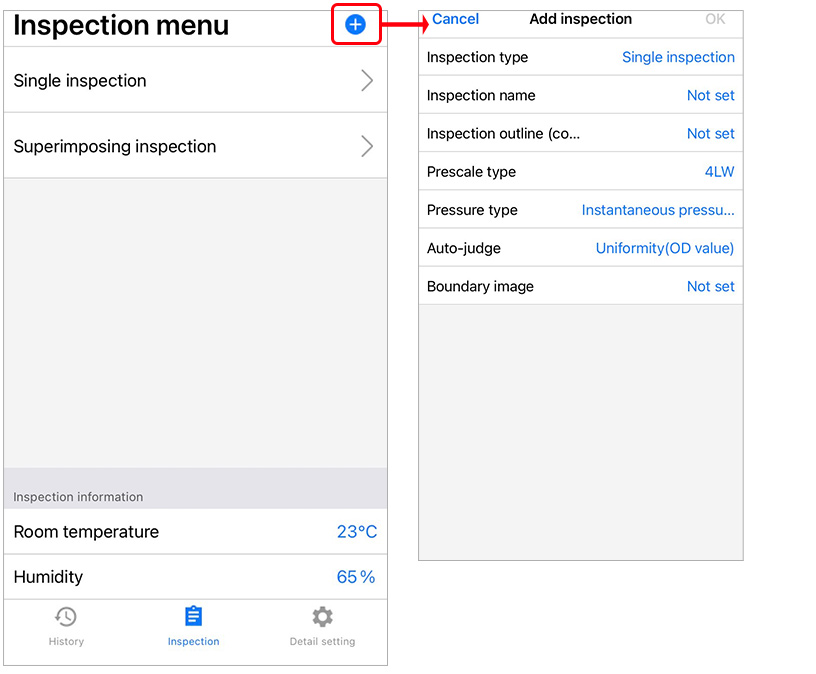Change Auto-judge Uniformity(OD value) setting
The image size is (816, 674).
pos(664,248)
